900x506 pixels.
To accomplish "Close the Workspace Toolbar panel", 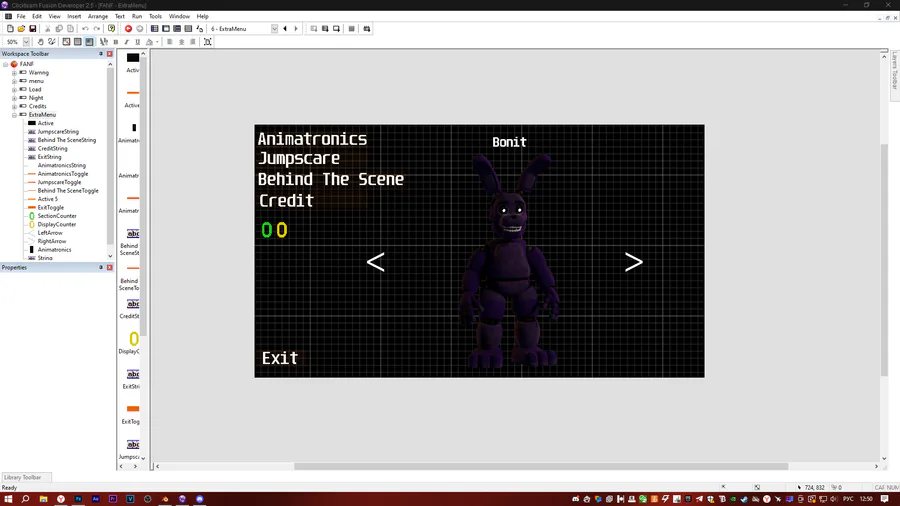I will 110,54.
